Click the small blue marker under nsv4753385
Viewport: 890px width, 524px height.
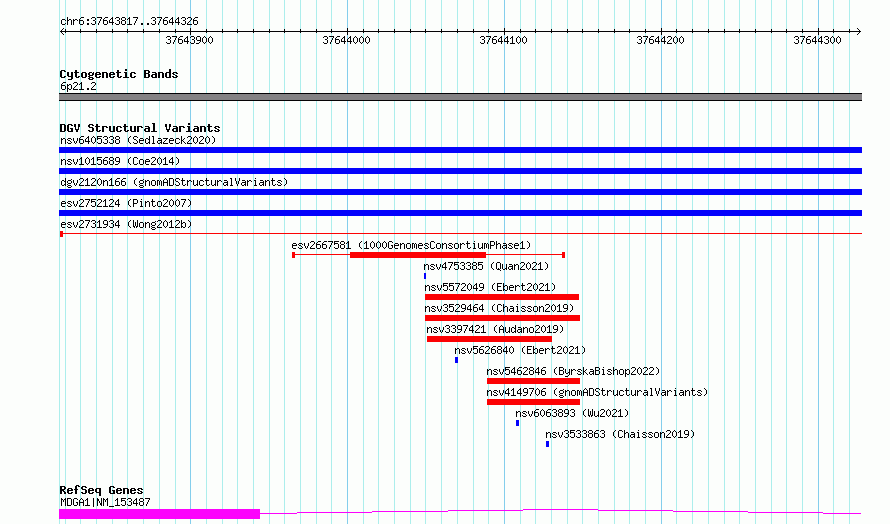point(425,276)
